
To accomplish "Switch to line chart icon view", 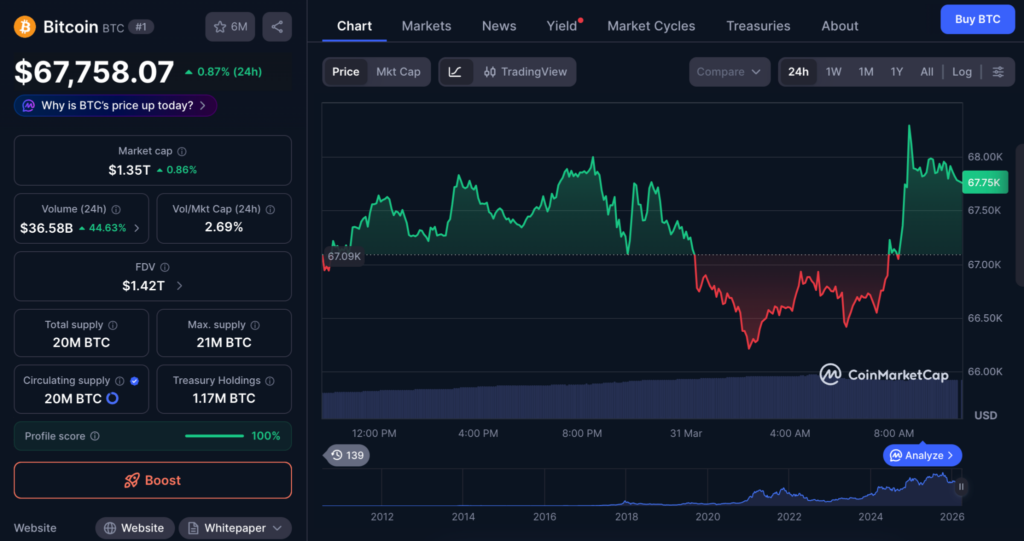I will 455,72.
